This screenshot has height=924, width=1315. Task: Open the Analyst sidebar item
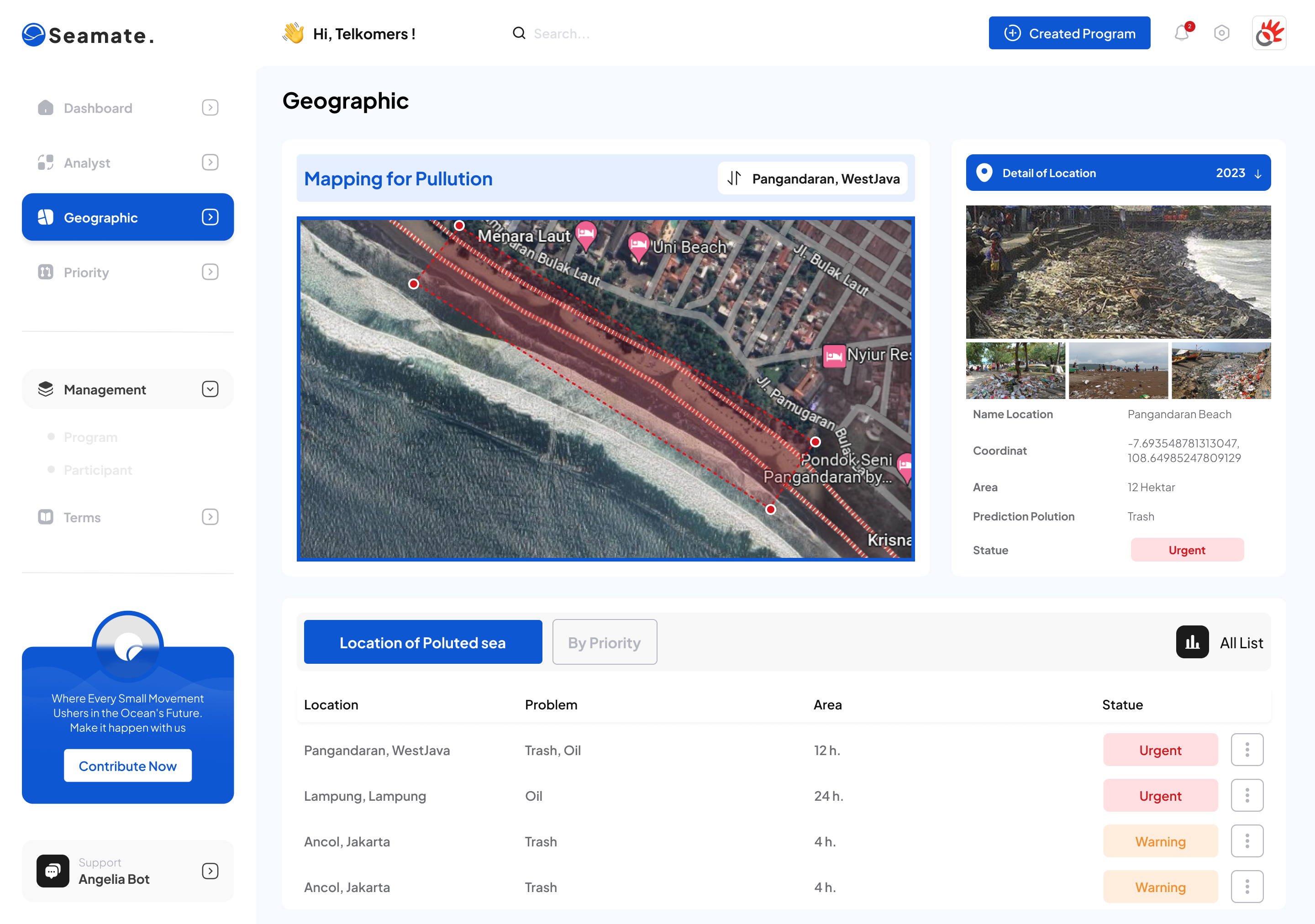point(87,163)
